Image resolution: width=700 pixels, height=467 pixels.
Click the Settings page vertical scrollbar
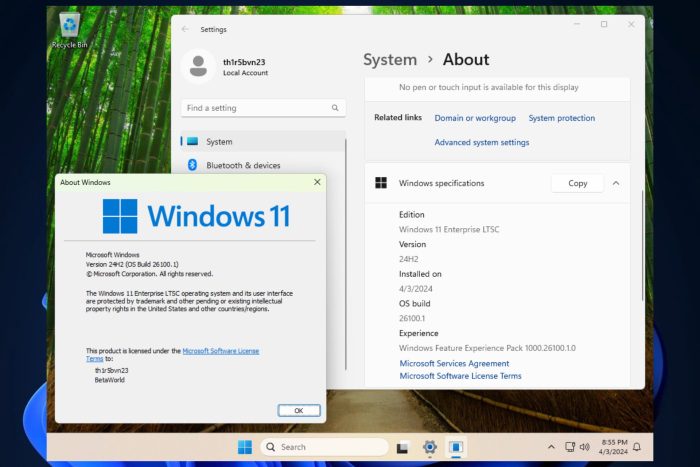(642, 246)
